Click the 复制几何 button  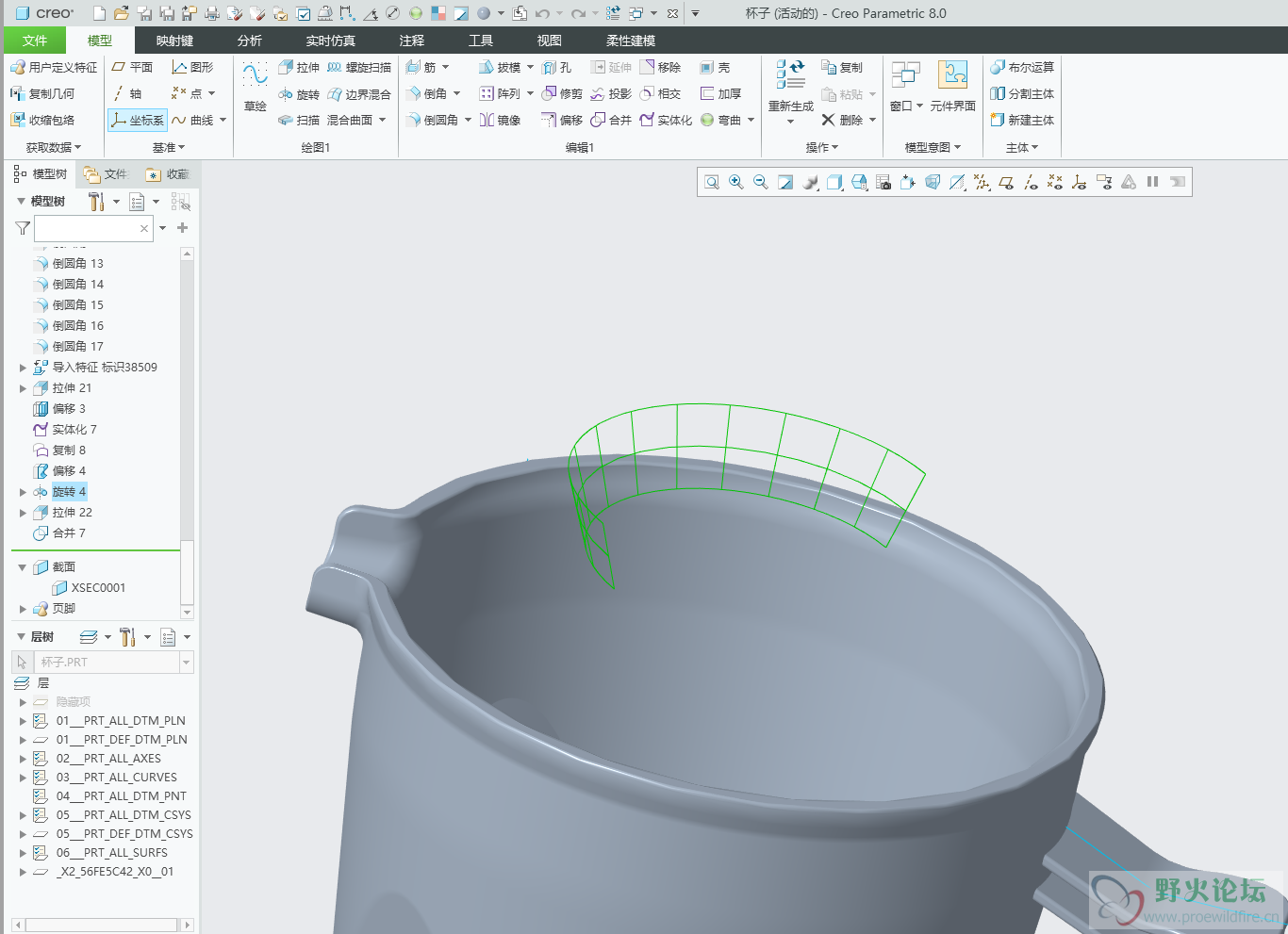[x=42, y=94]
